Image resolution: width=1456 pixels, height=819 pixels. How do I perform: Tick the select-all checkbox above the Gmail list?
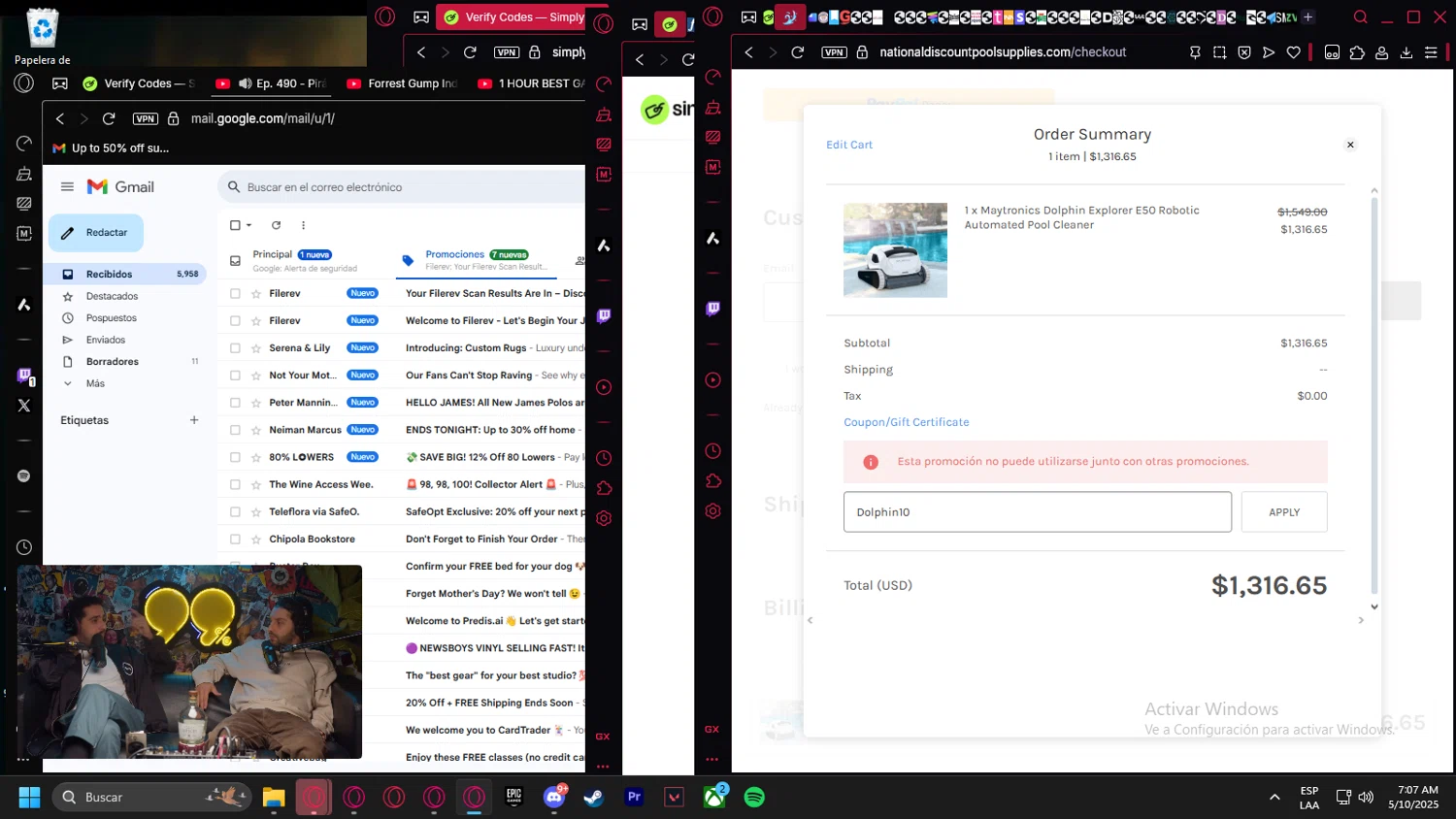pos(235,225)
